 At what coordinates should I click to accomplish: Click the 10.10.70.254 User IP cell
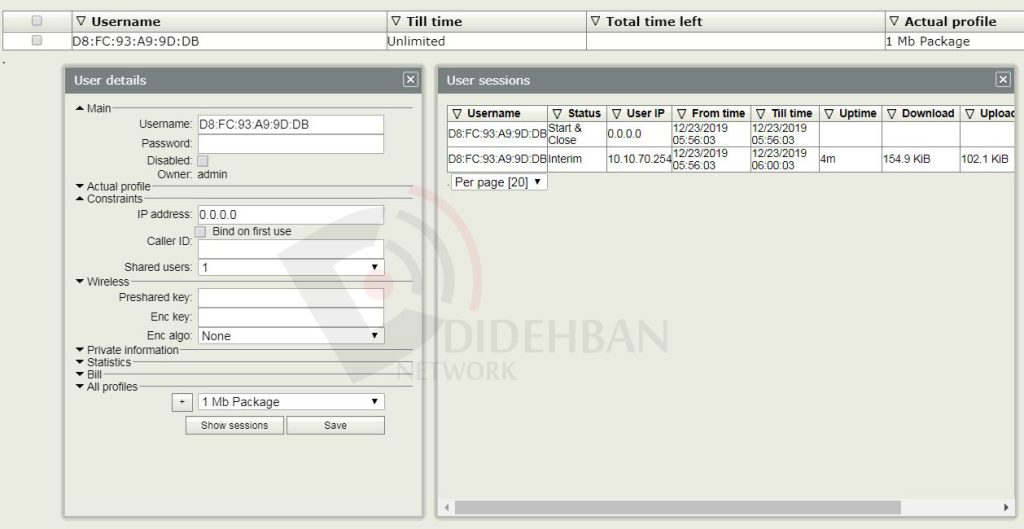(x=639, y=159)
